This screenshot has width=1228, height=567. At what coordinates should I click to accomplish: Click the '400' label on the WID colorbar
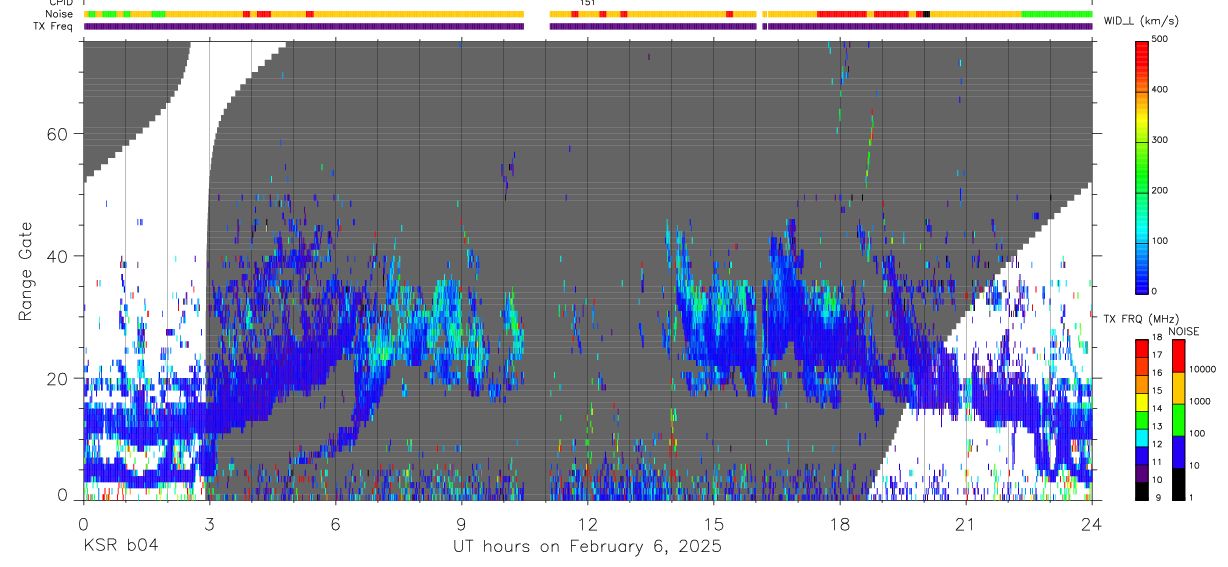[x=1161, y=90]
